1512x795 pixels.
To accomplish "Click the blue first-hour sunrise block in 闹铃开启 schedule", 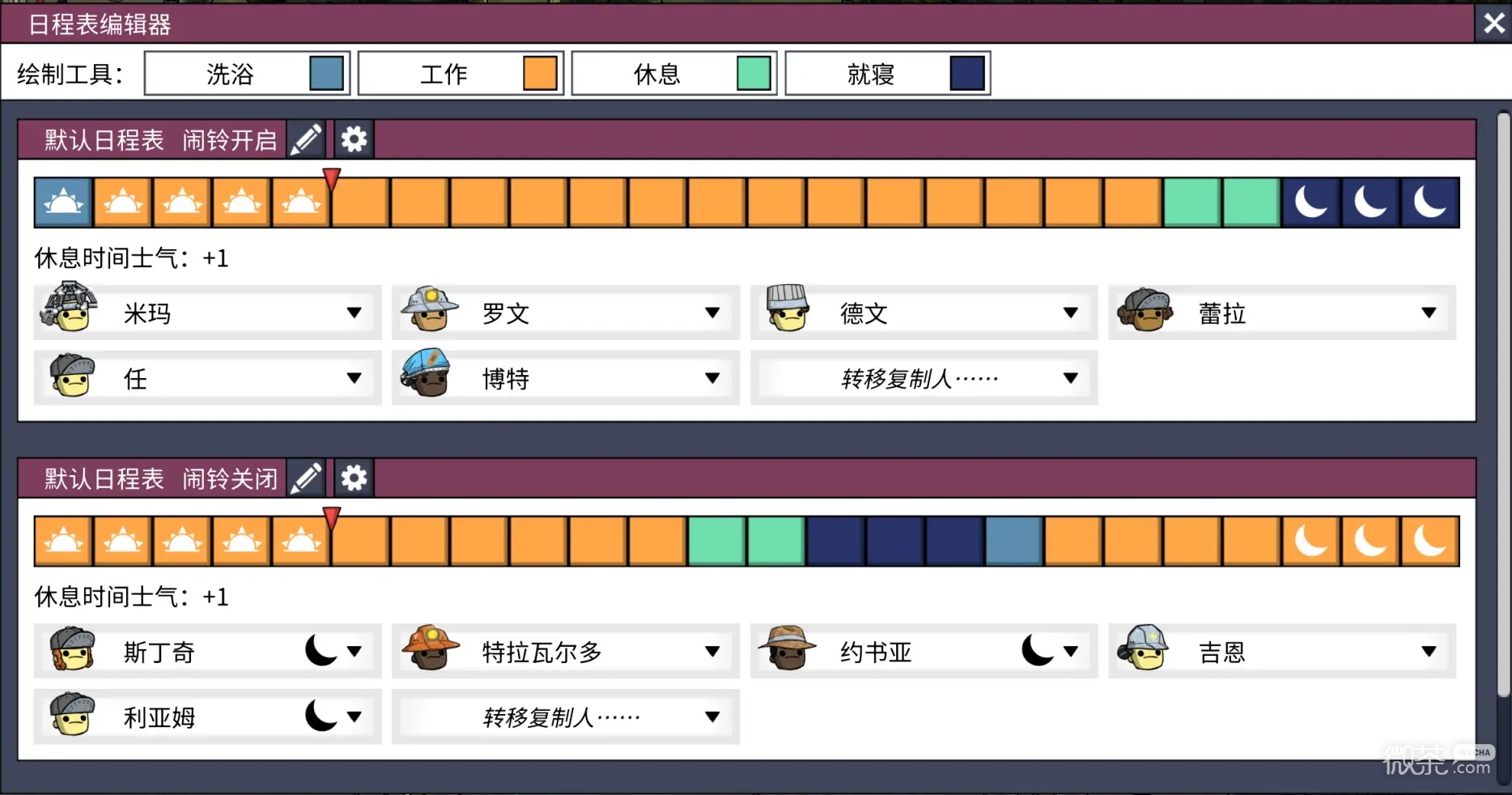I will pos(64,202).
